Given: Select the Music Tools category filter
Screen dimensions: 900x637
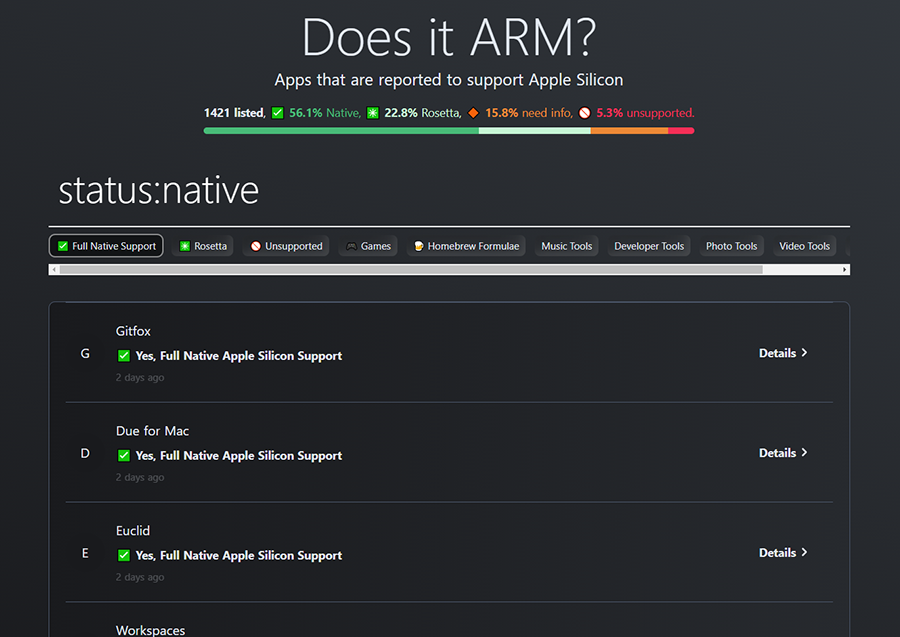Looking at the screenshot, I should click(567, 246).
